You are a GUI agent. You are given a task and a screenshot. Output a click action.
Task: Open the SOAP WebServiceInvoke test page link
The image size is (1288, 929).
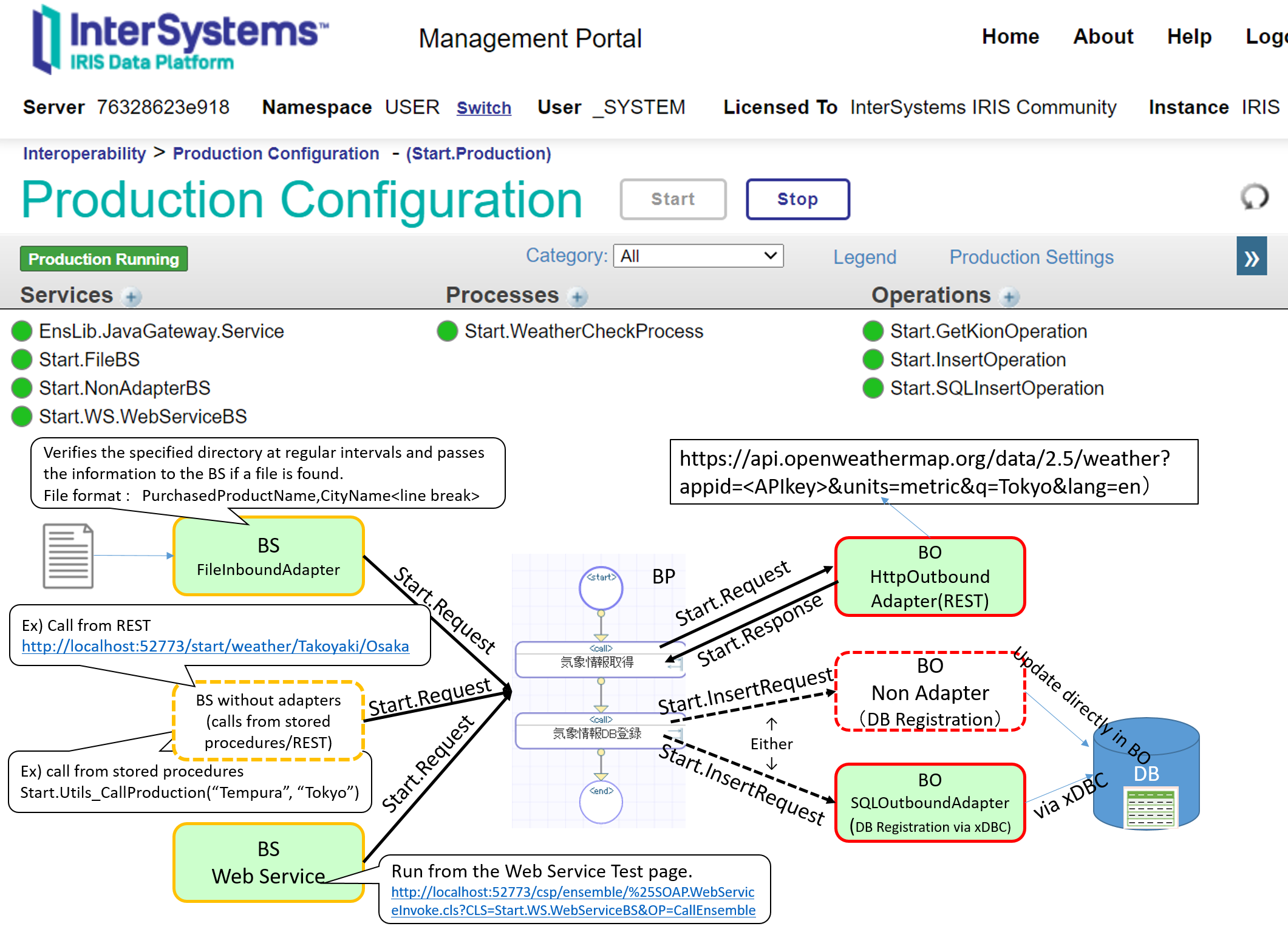coord(573,901)
